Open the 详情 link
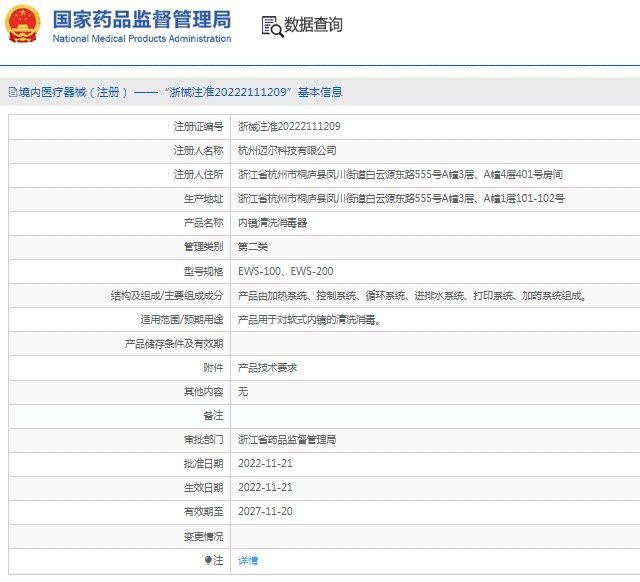 [248, 560]
